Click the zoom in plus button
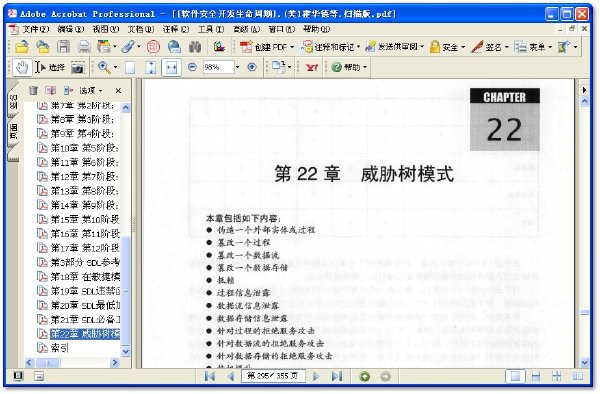Viewport: 600px width, 394px height. [x=252, y=67]
